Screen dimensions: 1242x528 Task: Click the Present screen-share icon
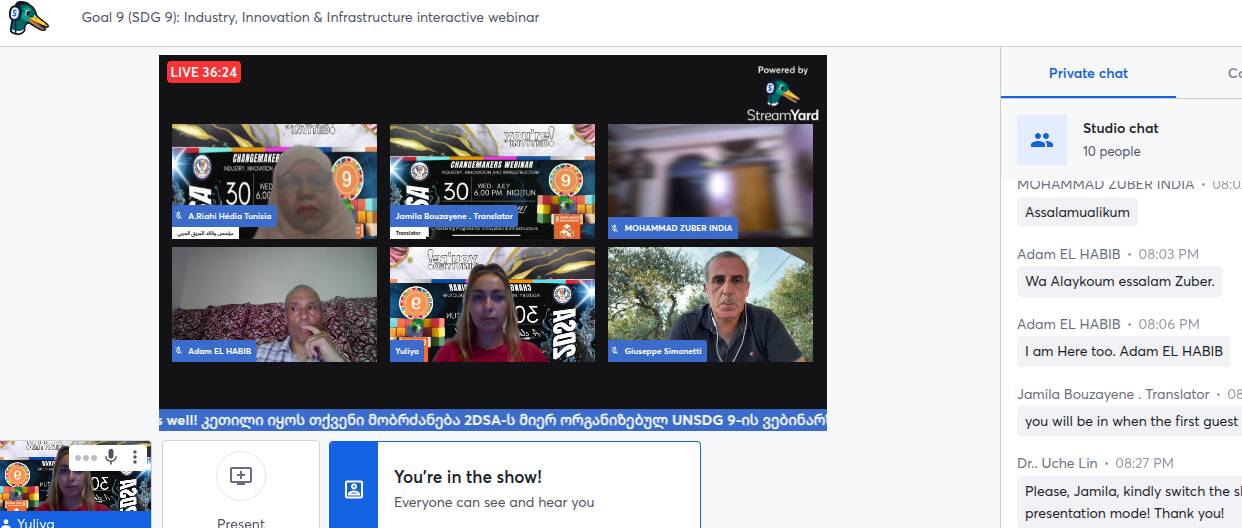[x=240, y=476]
